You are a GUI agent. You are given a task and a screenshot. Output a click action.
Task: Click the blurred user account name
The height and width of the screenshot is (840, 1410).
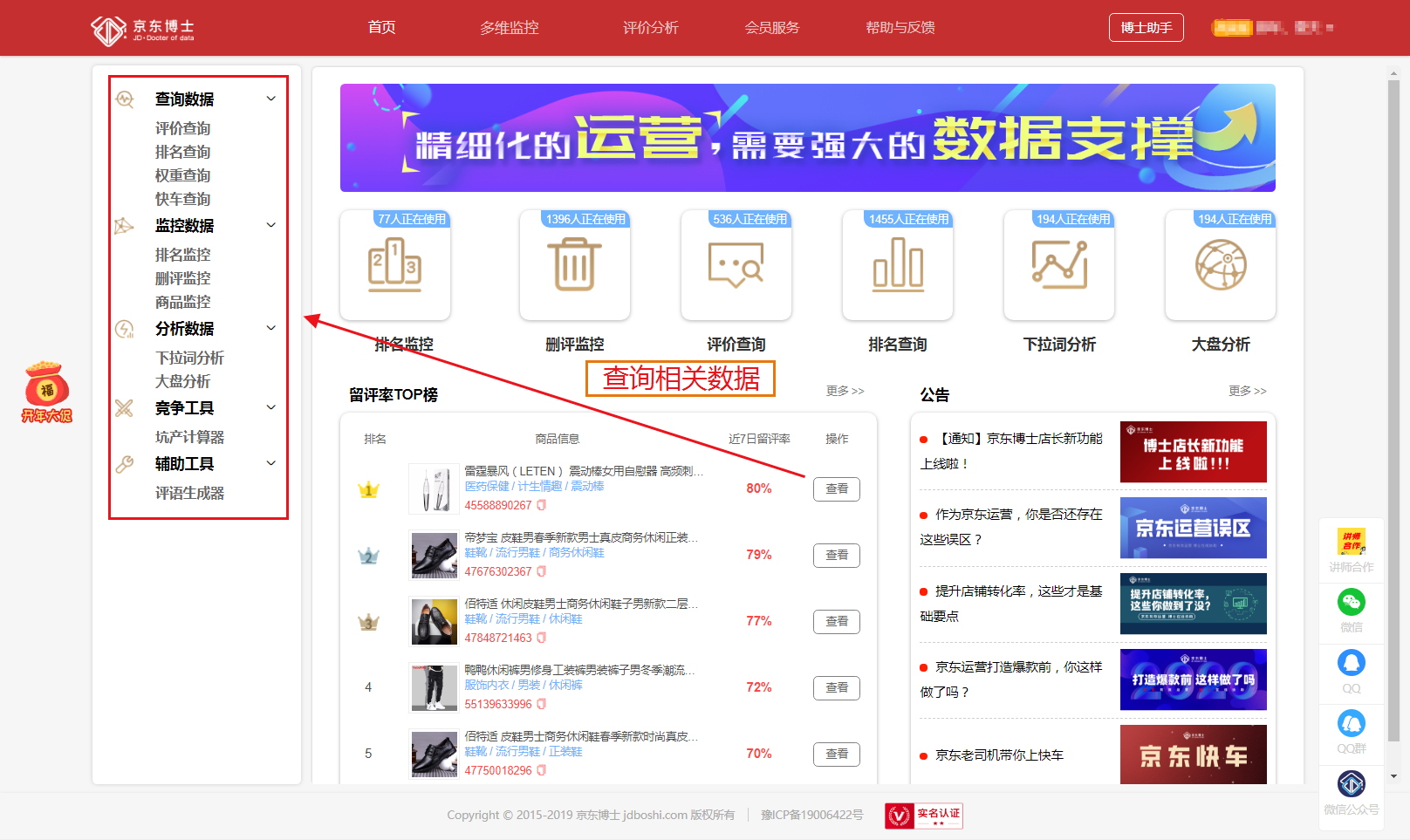tap(1272, 28)
